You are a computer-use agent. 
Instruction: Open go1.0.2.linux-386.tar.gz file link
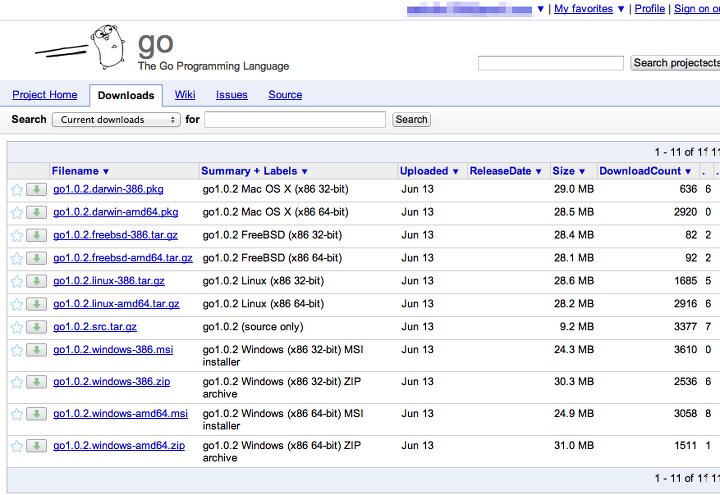coord(109,281)
